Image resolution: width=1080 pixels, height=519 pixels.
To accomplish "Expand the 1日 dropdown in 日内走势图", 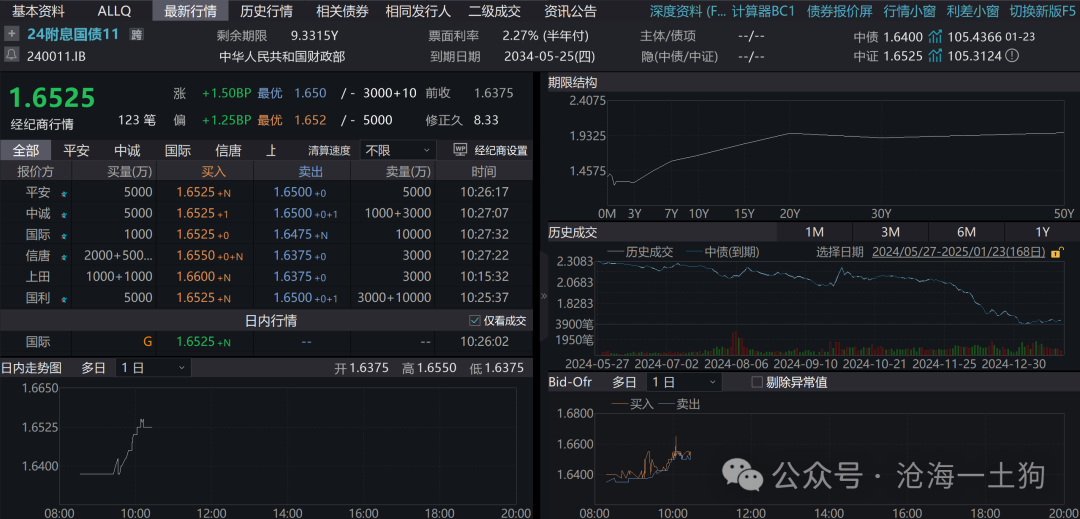I will point(152,367).
